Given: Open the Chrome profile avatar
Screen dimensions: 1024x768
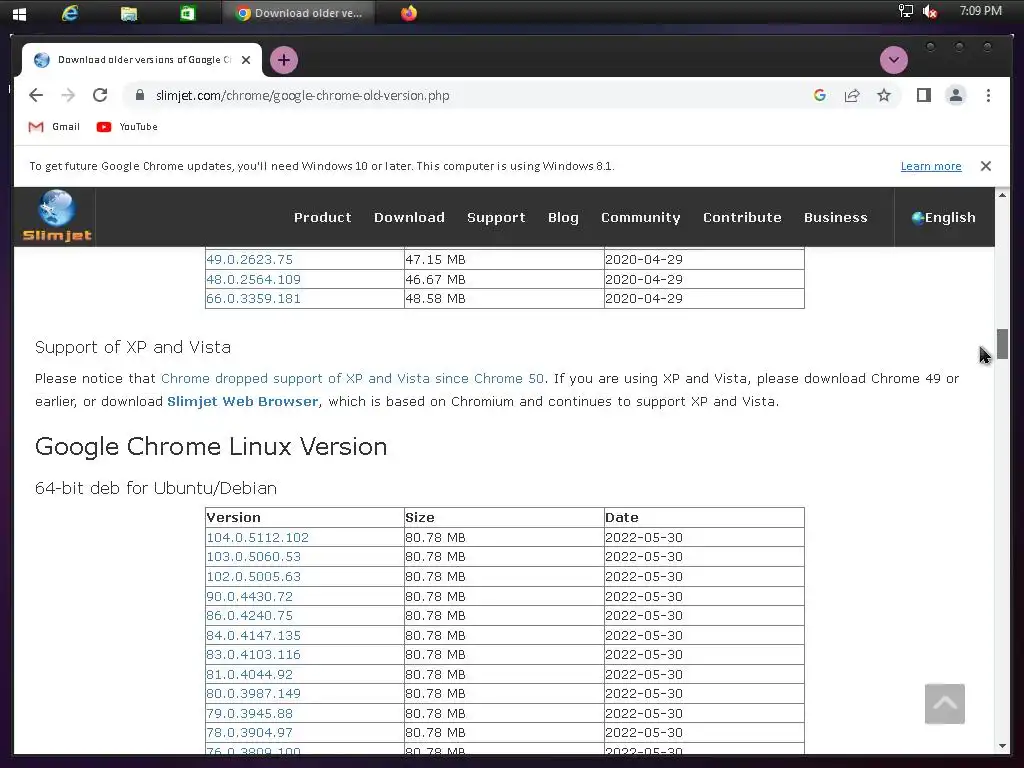Looking at the screenshot, I should tap(955, 95).
